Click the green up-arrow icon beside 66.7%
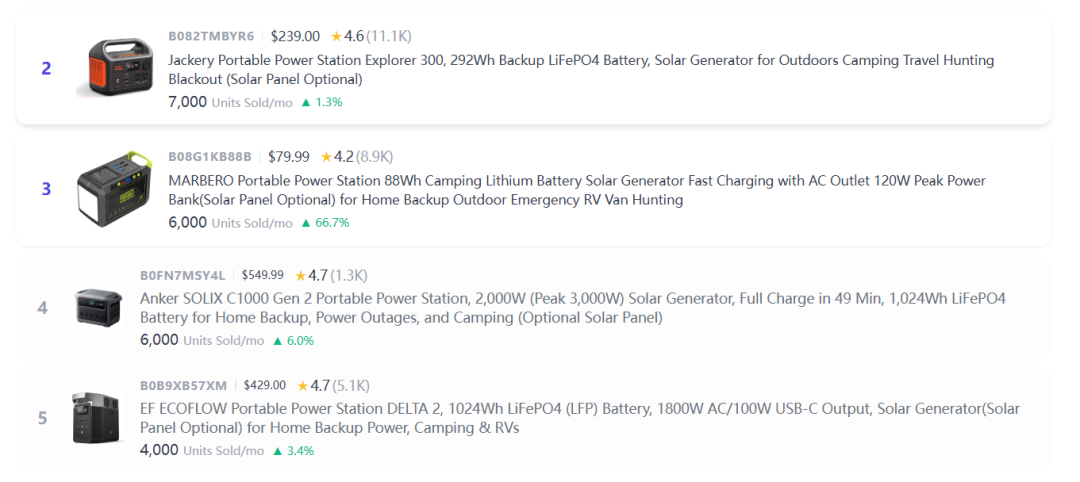This screenshot has height=482, width=1080. click(306, 223)
